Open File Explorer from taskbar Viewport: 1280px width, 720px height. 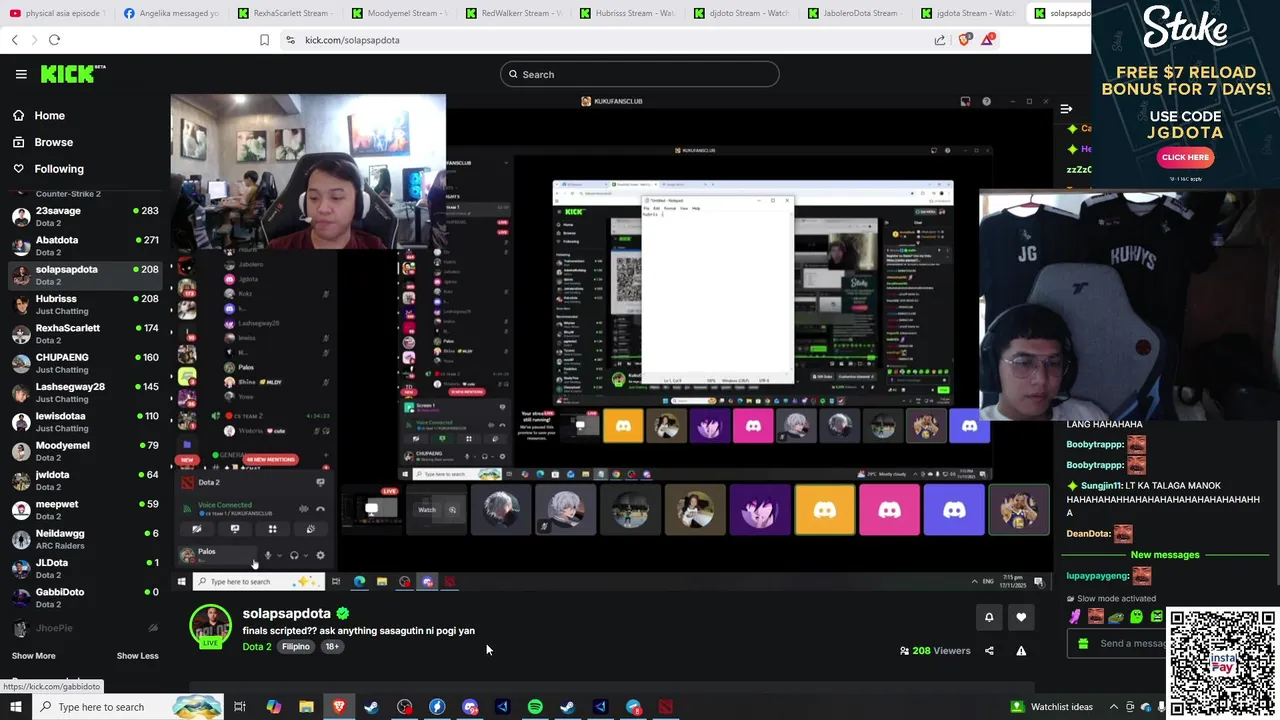click(306, 707)
